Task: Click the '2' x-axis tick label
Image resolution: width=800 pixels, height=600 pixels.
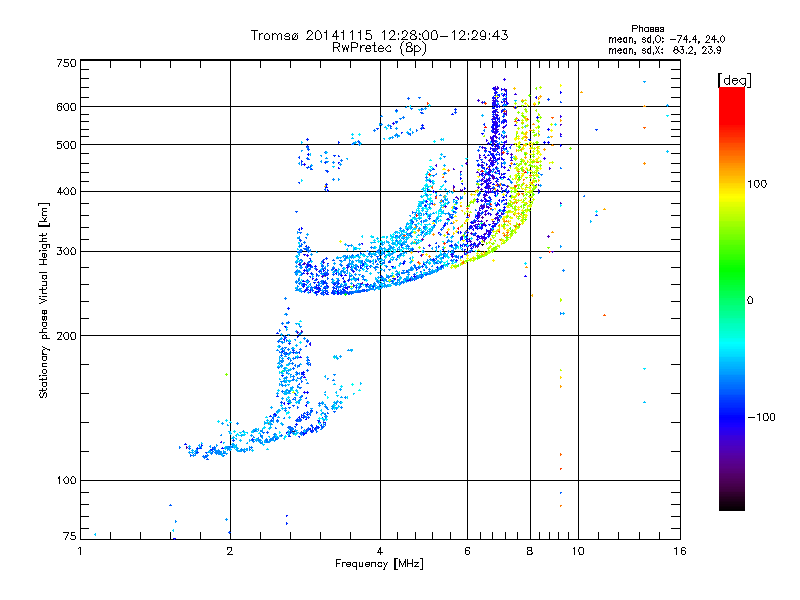Action: click(x=230, y=551)
